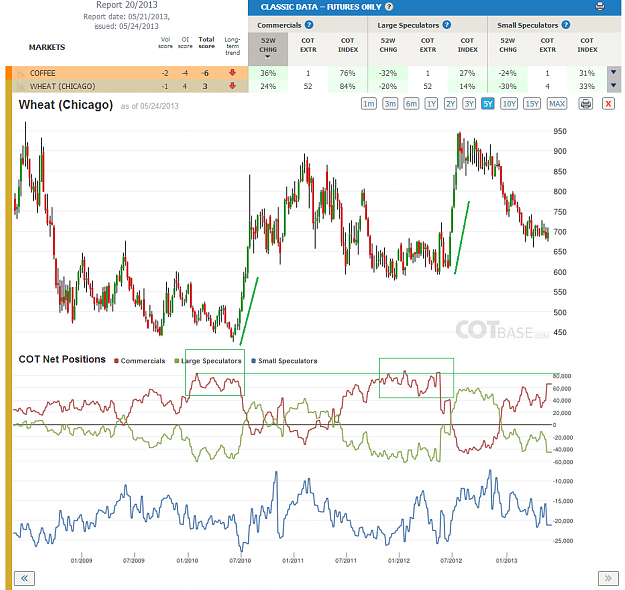
Task: Expand the Coffee row dropdown arrow
Action: 613,73
